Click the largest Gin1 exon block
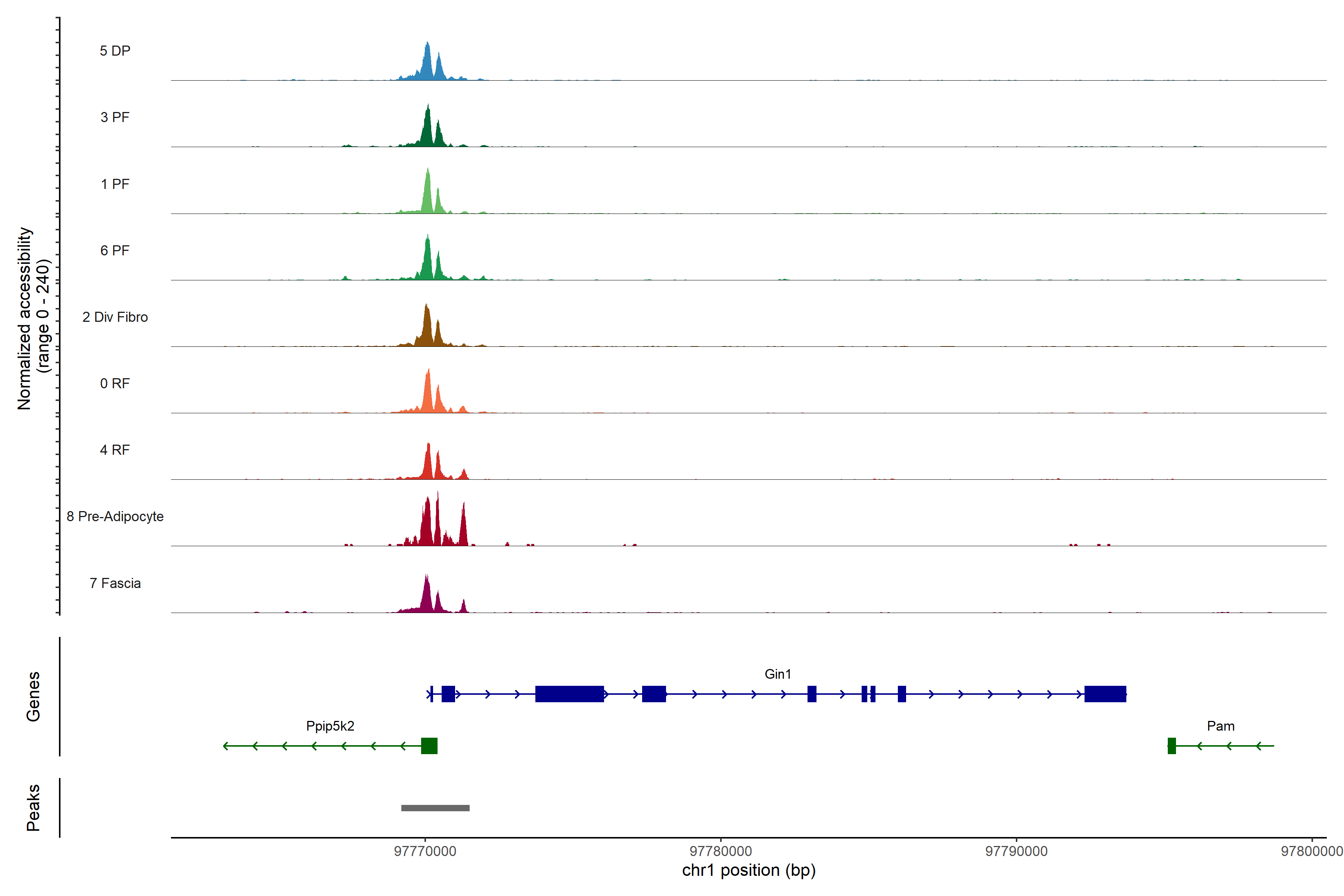This screenshot has height=896, width=1344. 569,694
